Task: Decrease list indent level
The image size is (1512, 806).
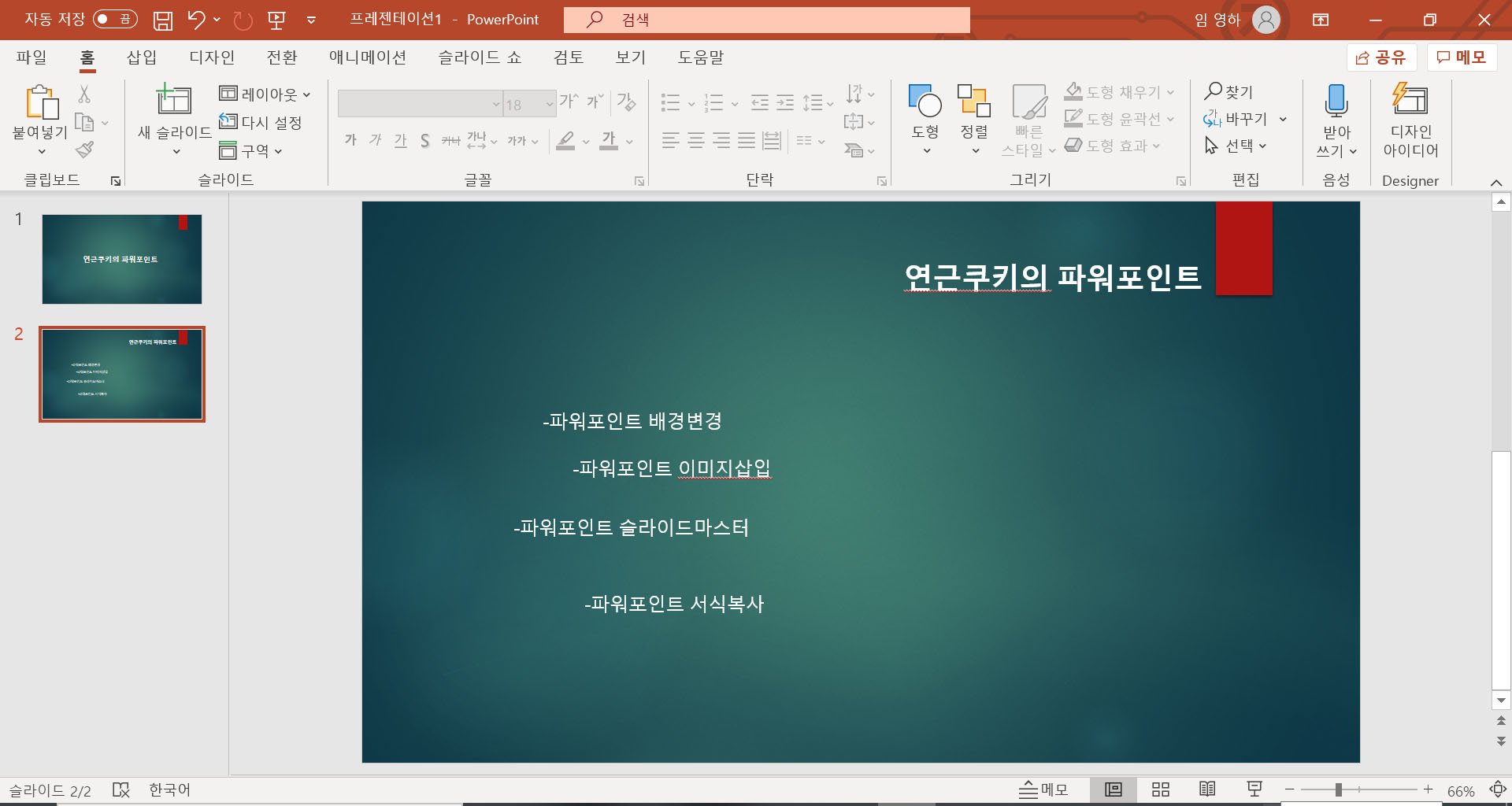Action: [760, 102]
